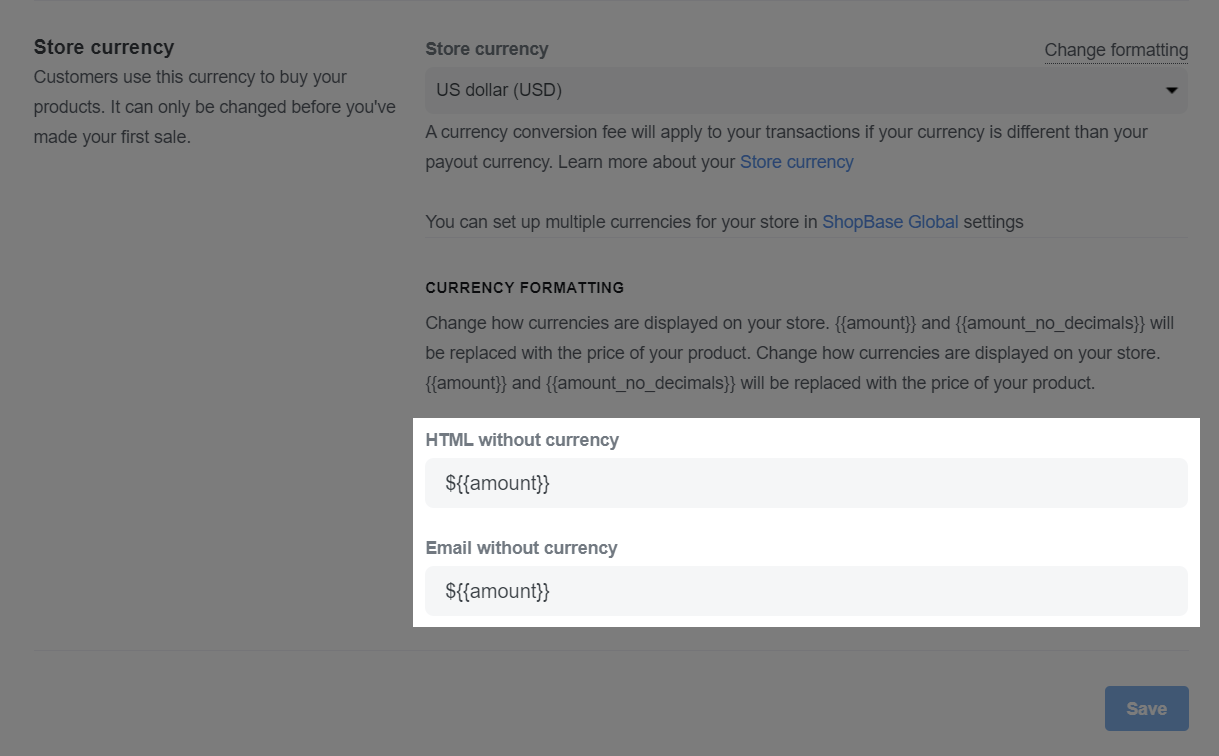This screenshot has height=756, width=1219.
Task: Click the dropdown caret arrow for Store currency
Action: tap(1171, 91)
